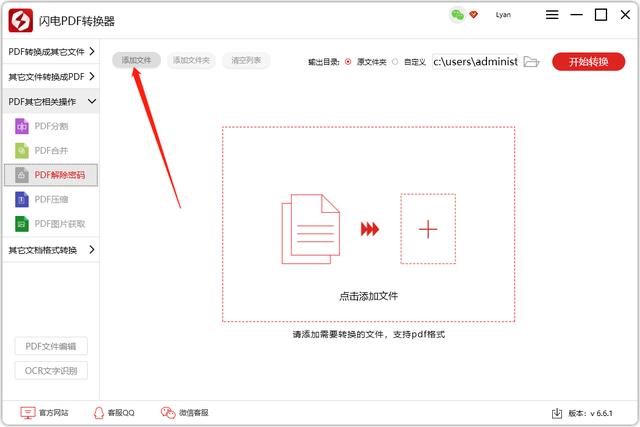Open 微信客服 link text
The height and width of the screenshot is (427, 640).
click(x=194, y=413)
